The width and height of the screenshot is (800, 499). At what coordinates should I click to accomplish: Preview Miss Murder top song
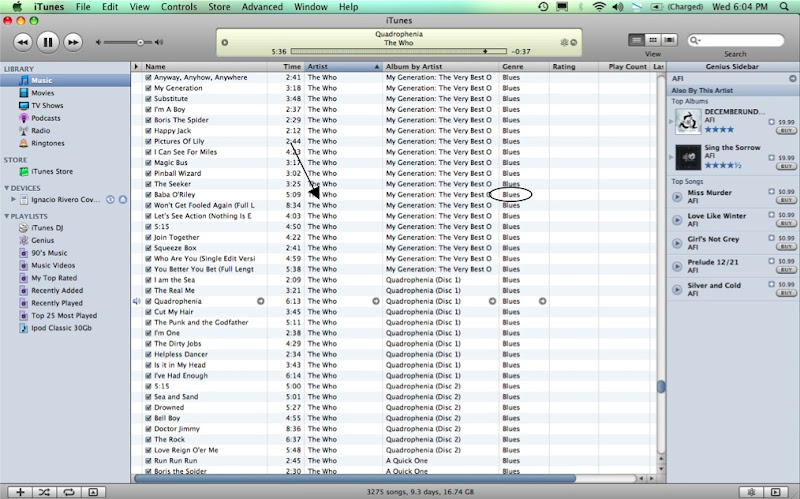click(677, 196)
